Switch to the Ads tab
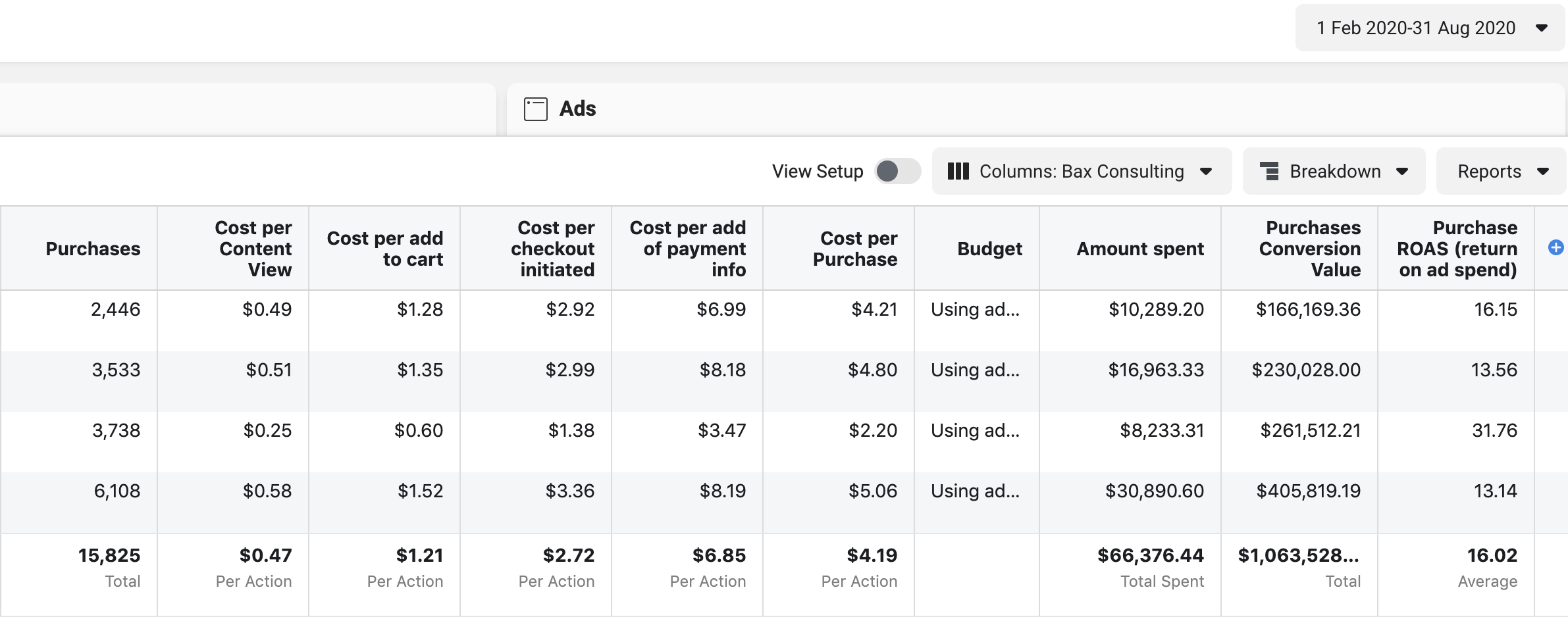Screen dimensions: 1568x621 (x=577, y=109)
